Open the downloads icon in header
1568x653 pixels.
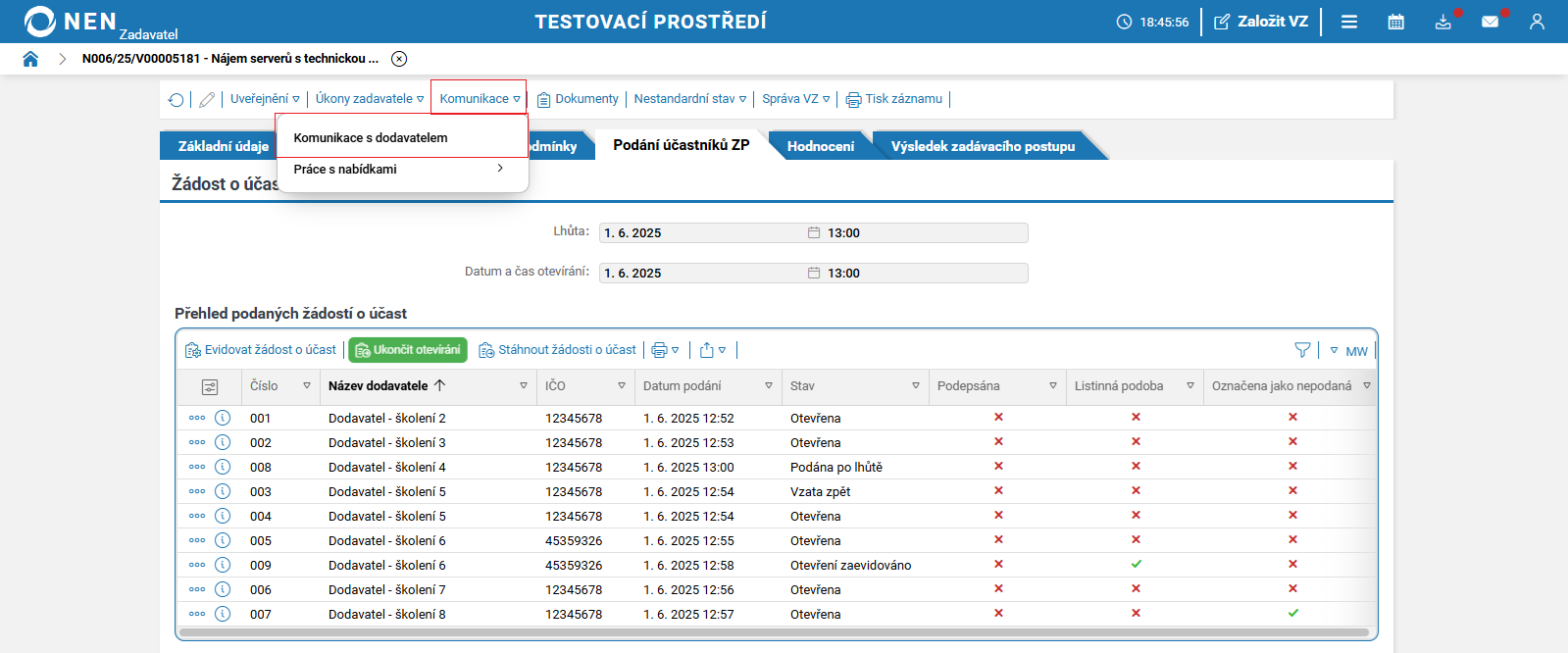[x=1442, y=22]
